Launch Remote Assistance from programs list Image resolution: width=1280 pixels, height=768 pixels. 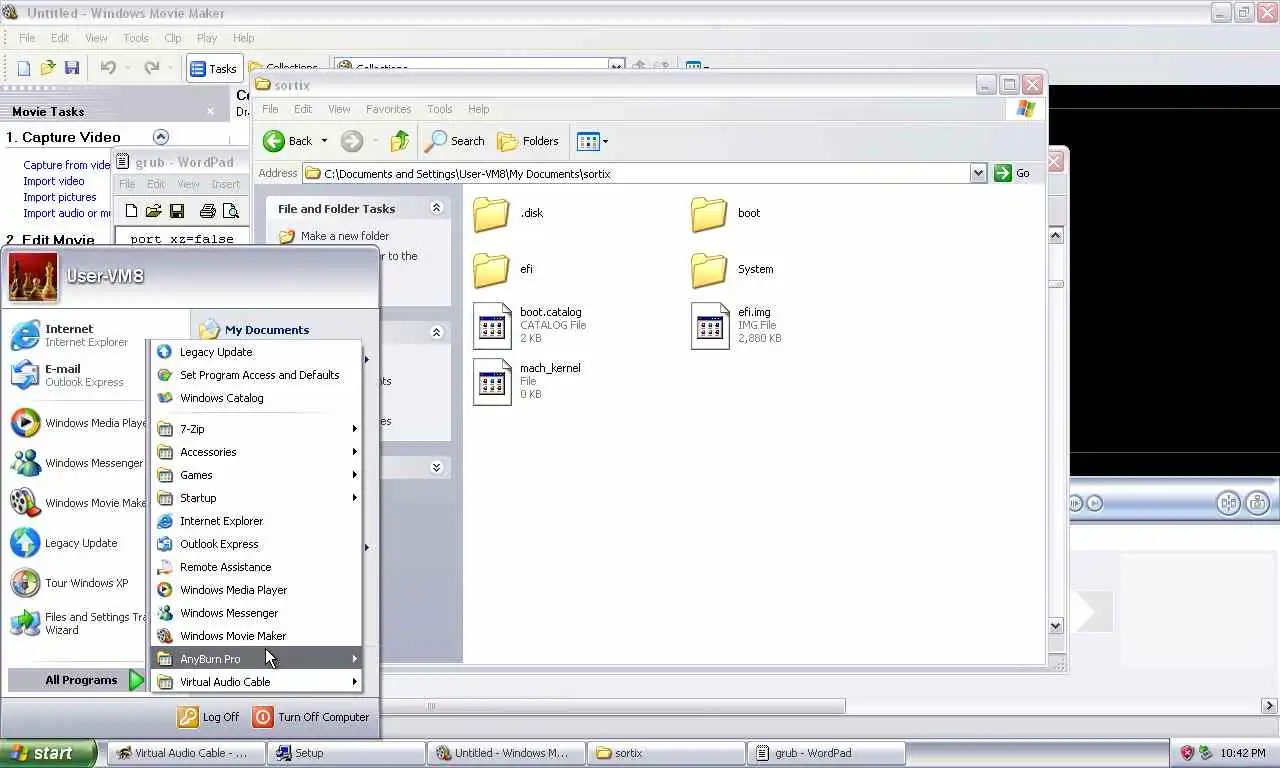click(256, 567)
